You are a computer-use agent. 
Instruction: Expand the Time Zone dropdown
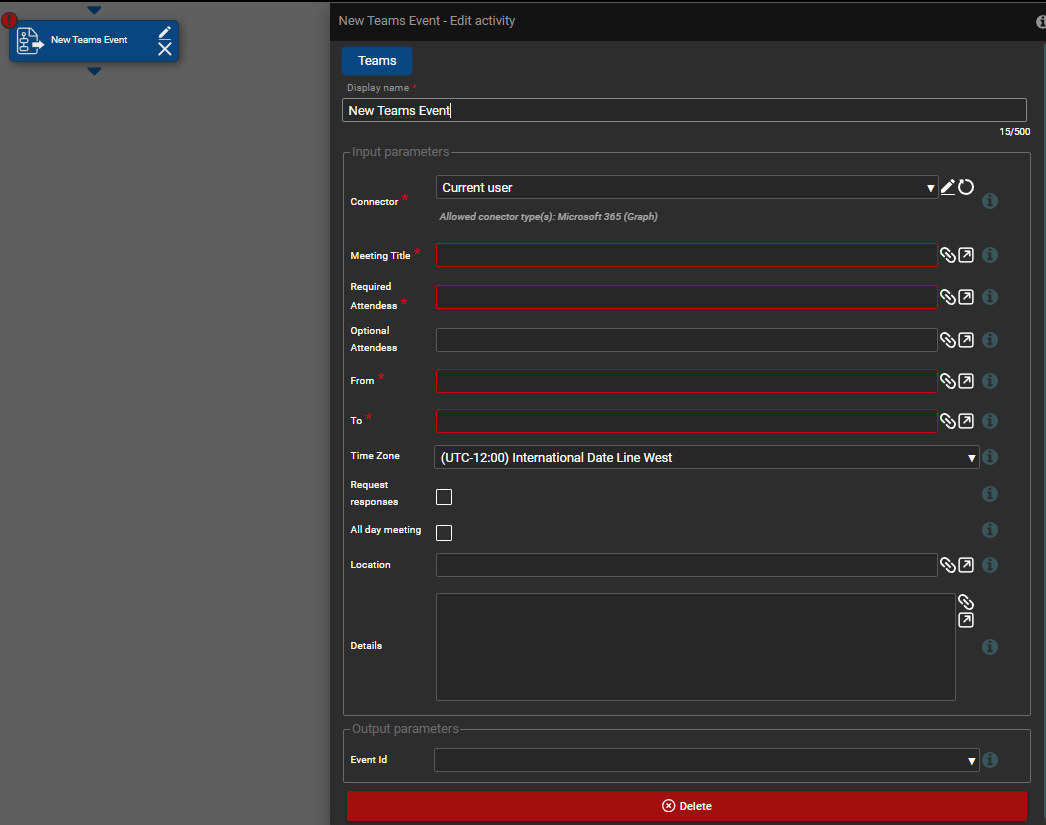point(706,457)
